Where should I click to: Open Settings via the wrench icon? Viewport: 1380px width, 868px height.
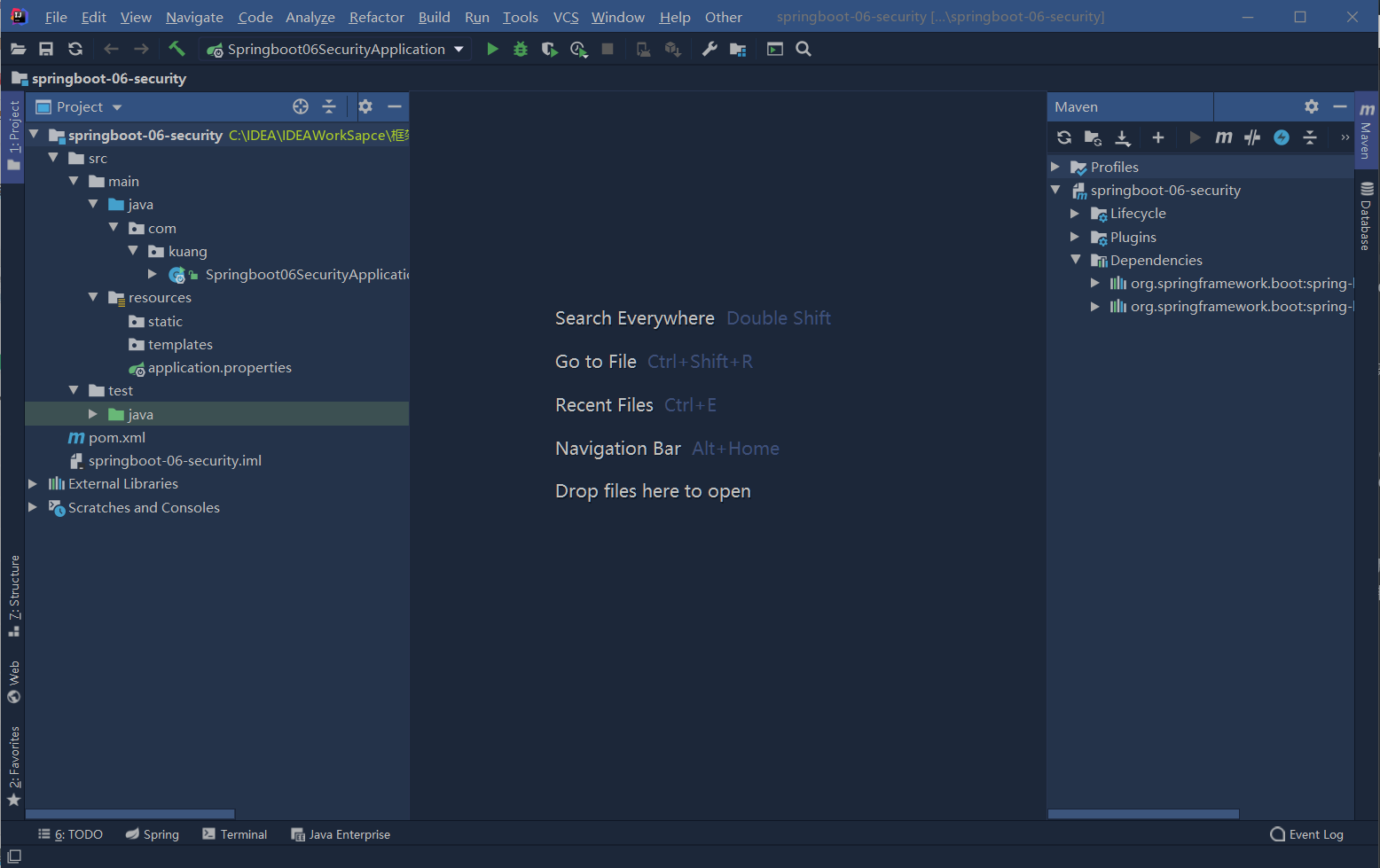pyautogui.click(x=710, y=50)
